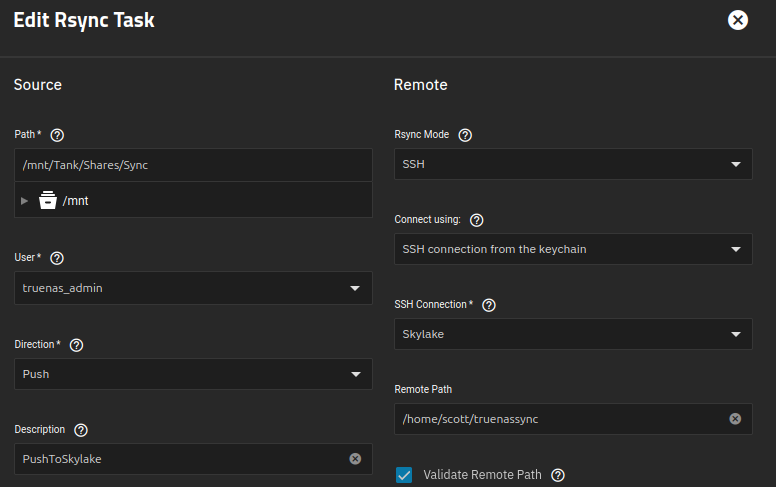Show help for Connect using
Viewport: 776px width, 487px height.
click(x=477, y=220)
